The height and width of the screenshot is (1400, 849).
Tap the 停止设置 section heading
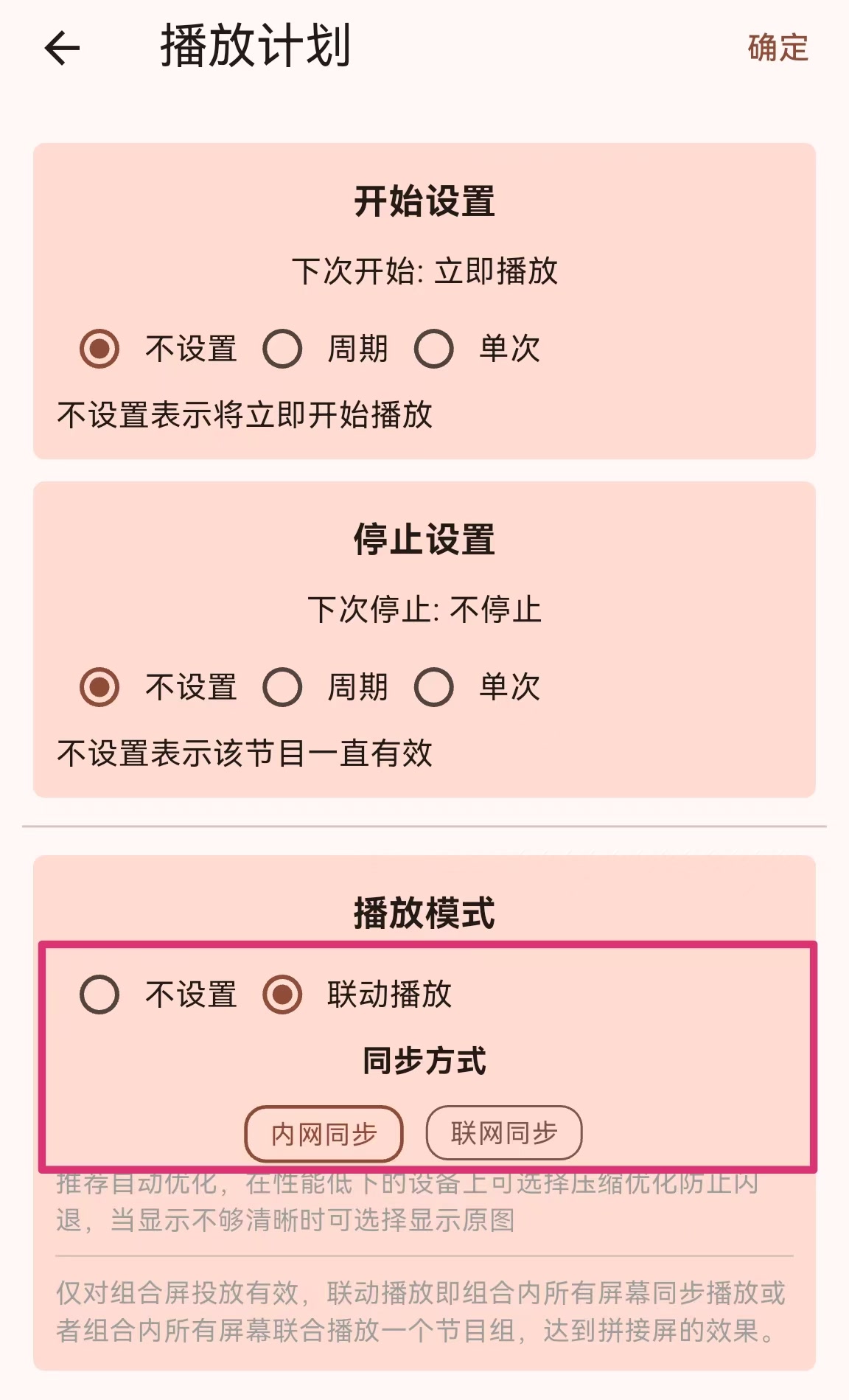(x=424, y=539)
